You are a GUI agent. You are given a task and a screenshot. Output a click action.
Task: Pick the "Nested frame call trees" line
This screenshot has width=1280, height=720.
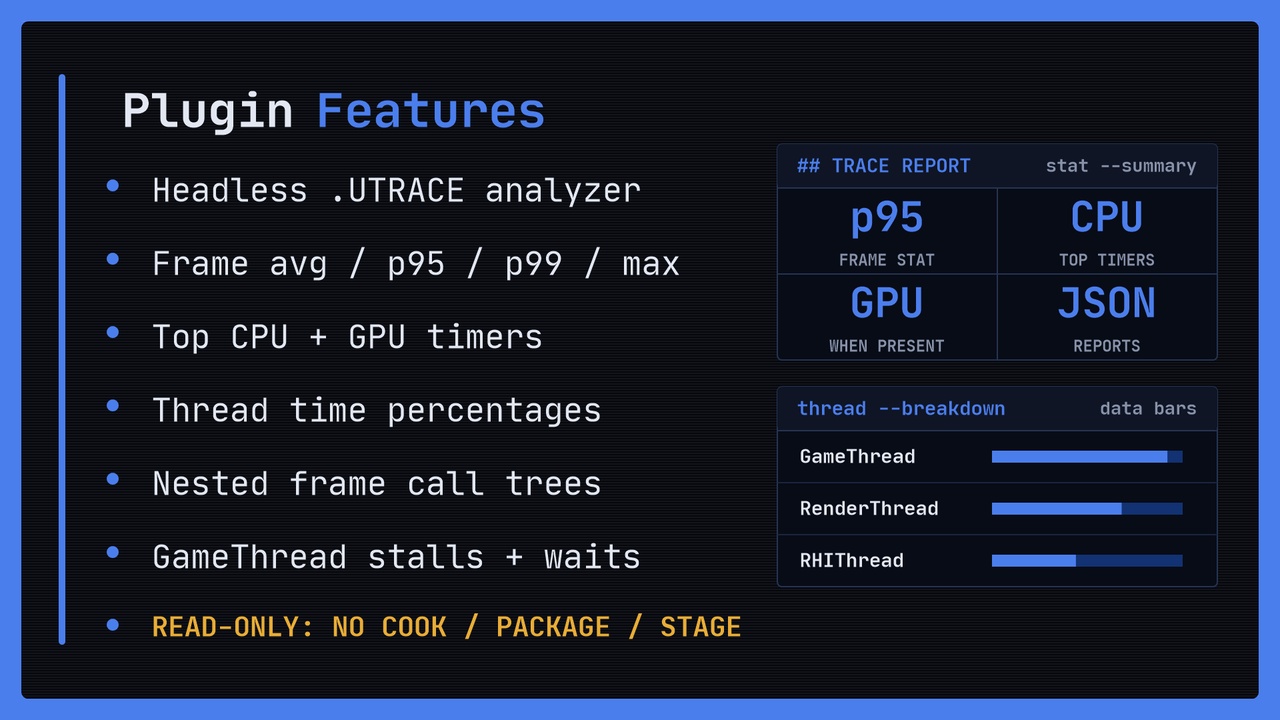pyautogui.click(x=377, y=484)
